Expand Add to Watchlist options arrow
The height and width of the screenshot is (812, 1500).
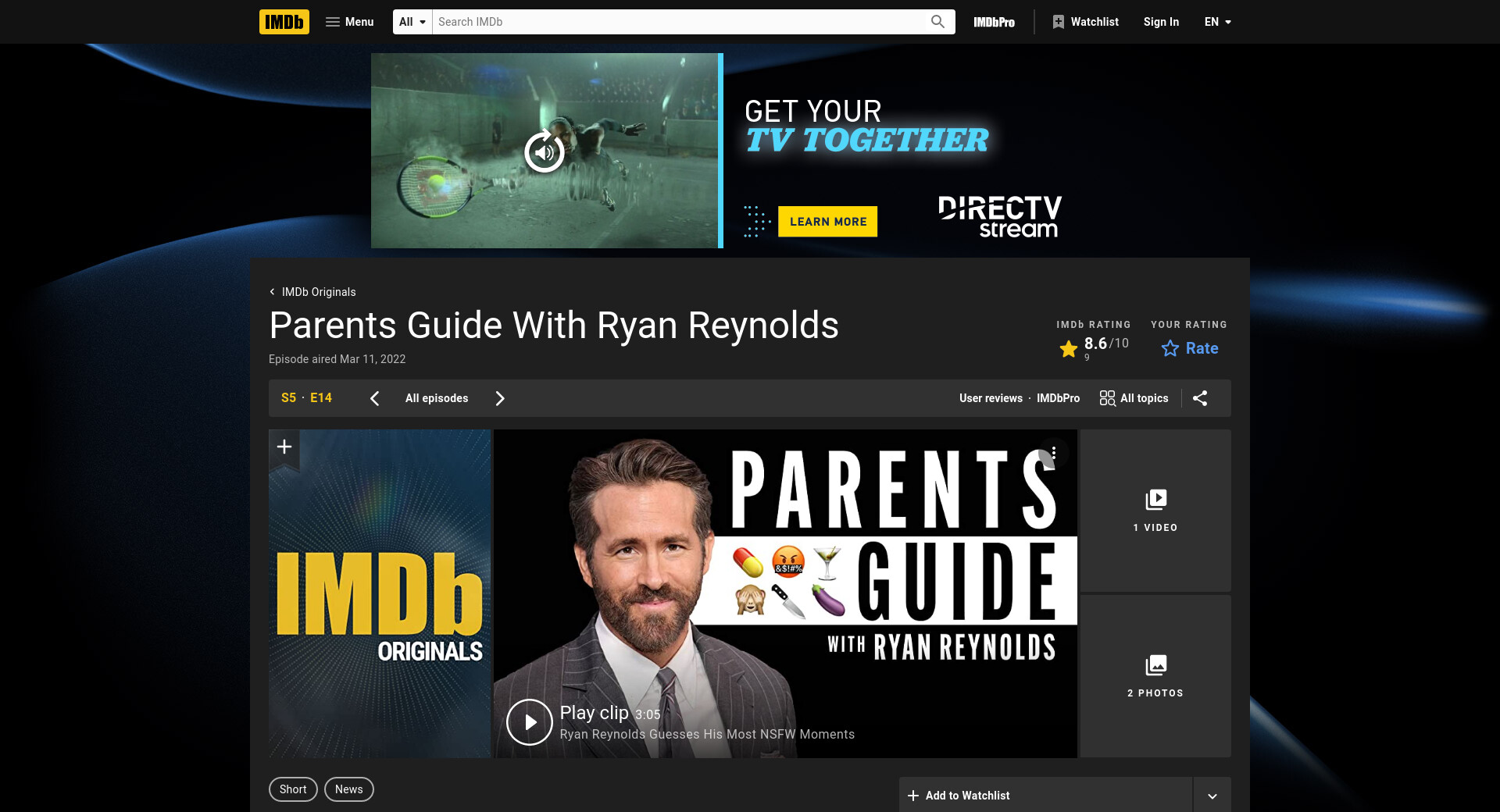click(1212, 796)
